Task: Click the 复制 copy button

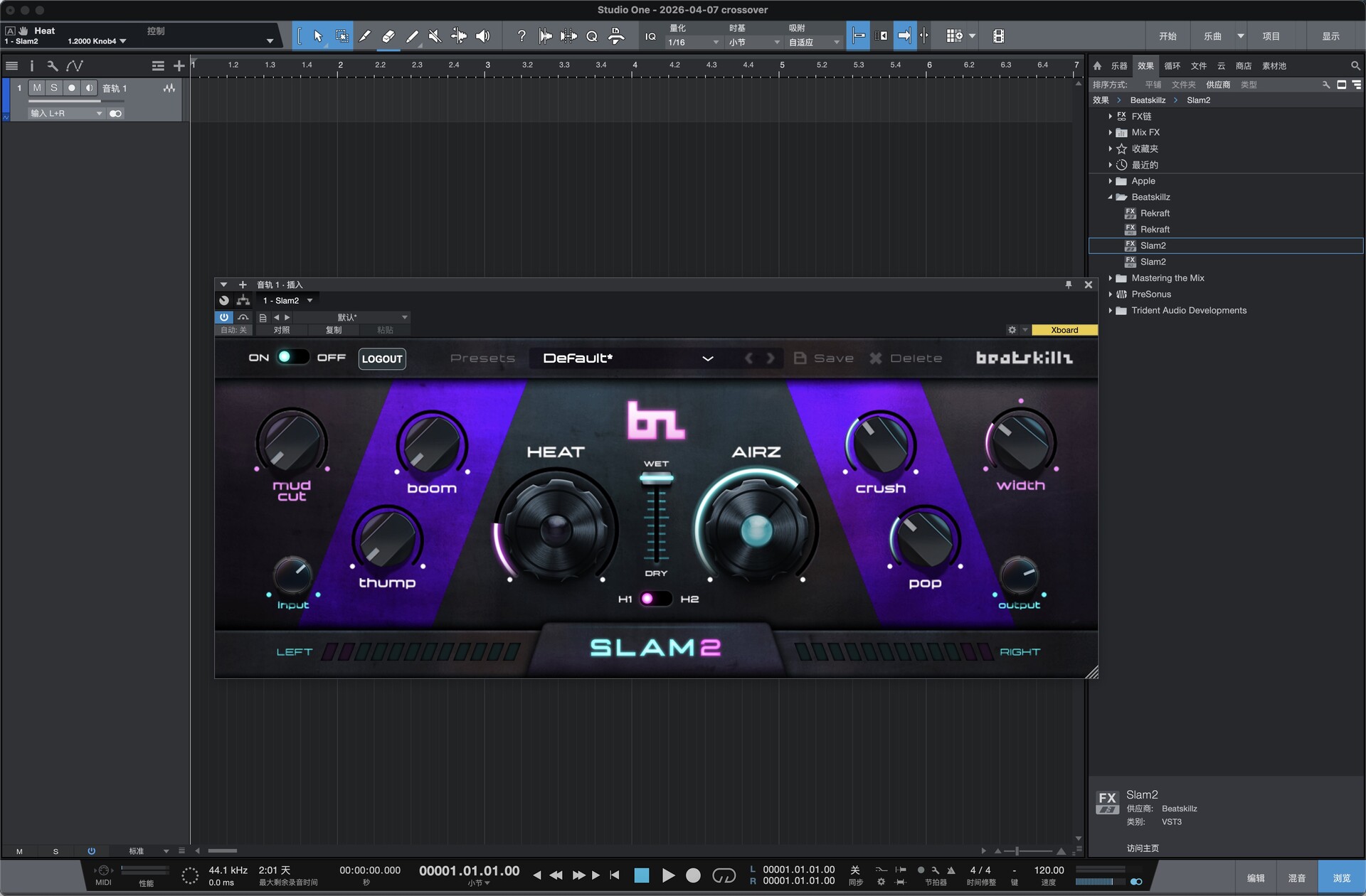Action: [334, 330]
